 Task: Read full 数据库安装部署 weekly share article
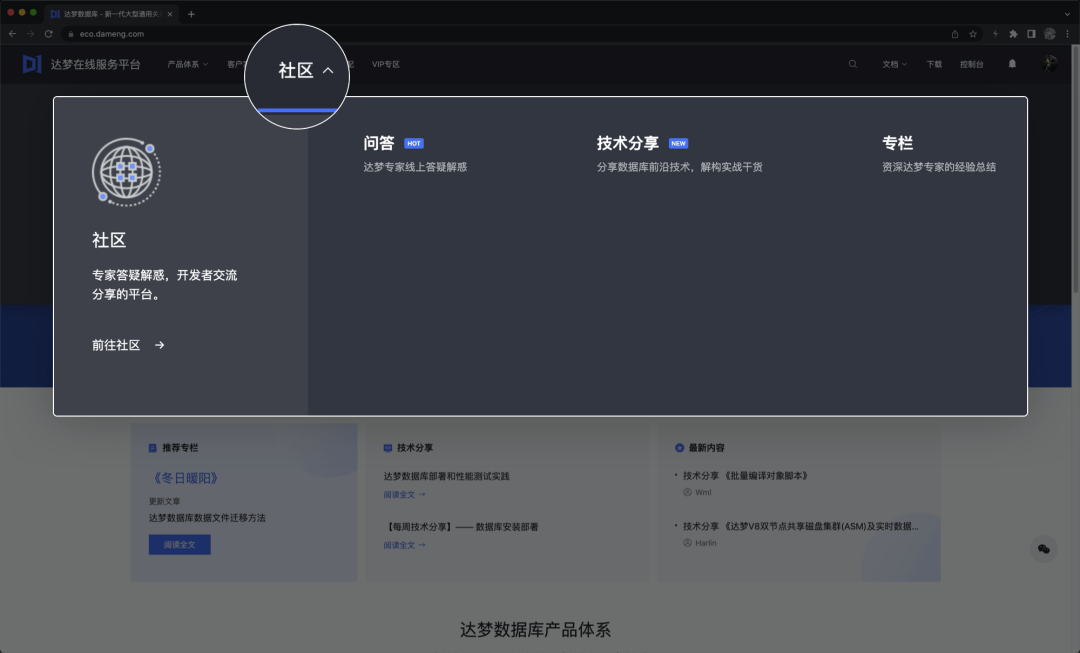[404, 545]
